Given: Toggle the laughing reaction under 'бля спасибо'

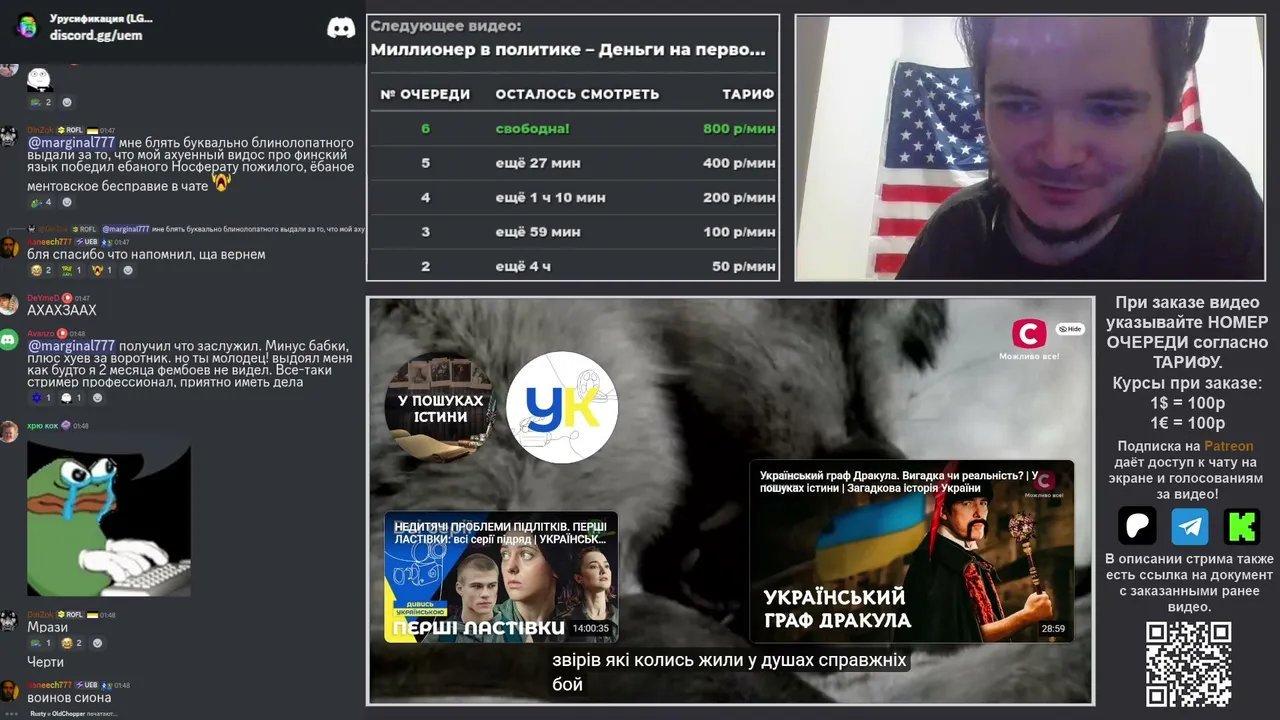Looking at the screenshot, I should pos(41,270).
